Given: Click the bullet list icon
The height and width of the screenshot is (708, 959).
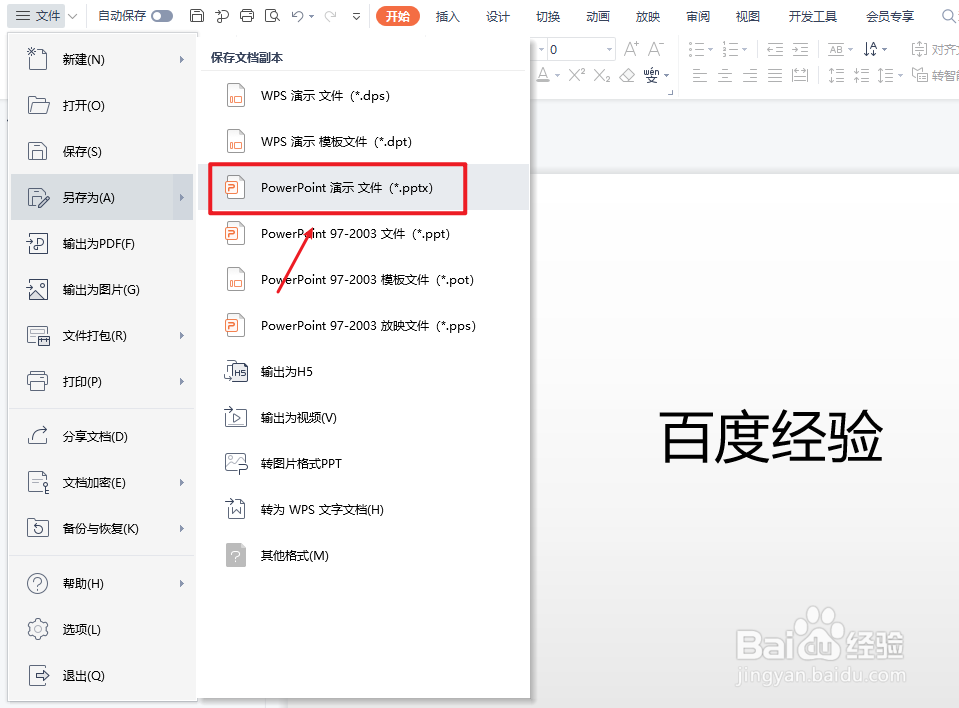Looking at the screenshot, I should [697, 49].
